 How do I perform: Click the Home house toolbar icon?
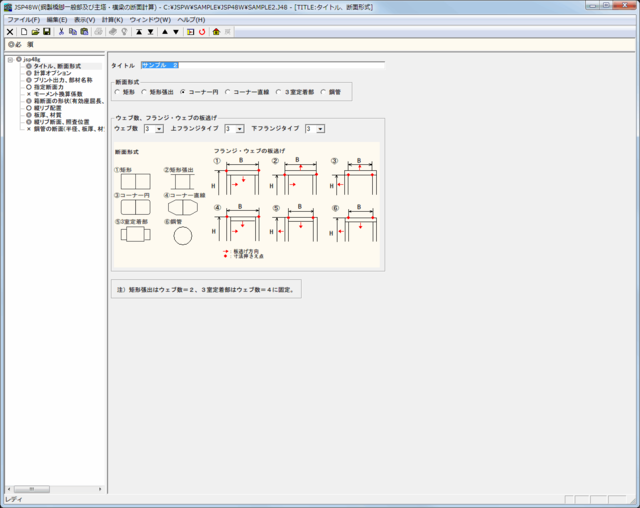pos(216,32)
